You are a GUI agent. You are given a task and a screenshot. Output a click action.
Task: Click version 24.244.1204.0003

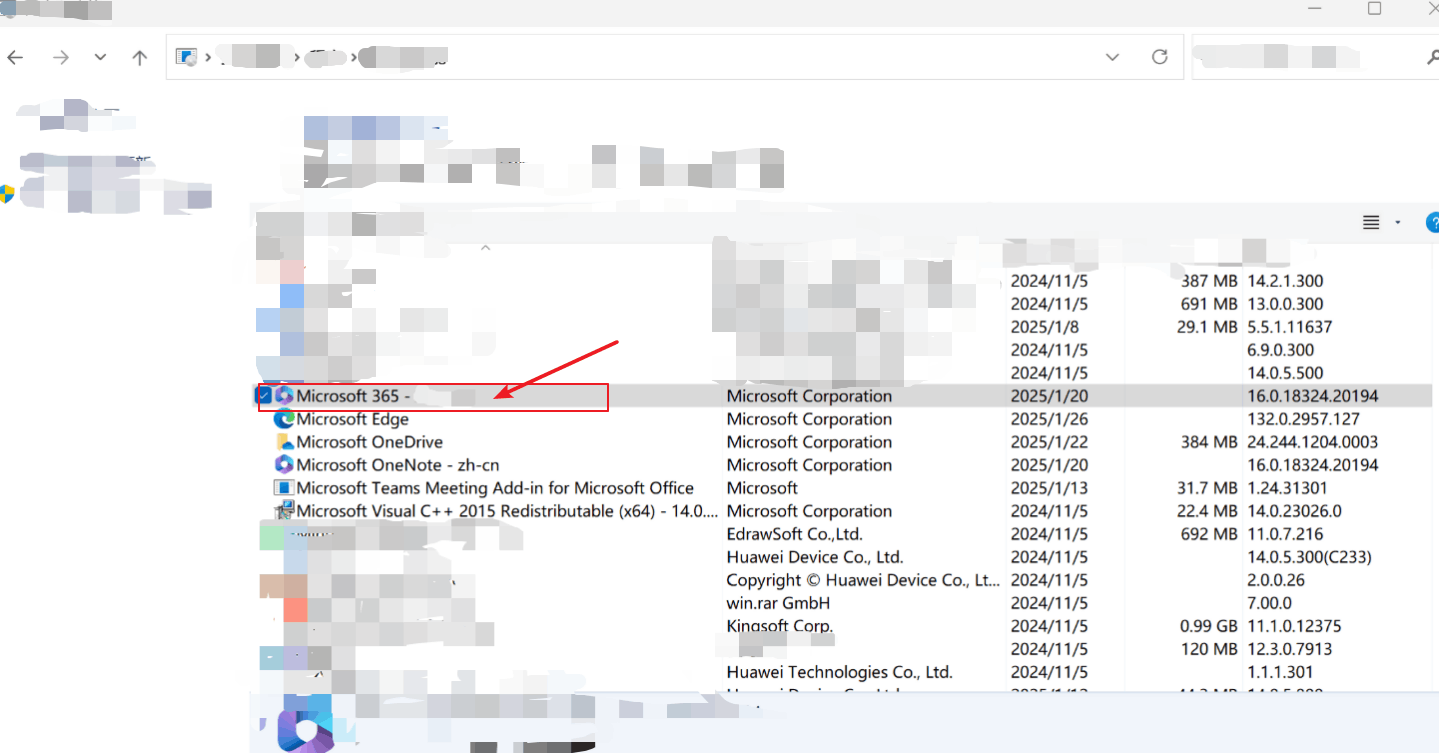[x=1312, y=442]
